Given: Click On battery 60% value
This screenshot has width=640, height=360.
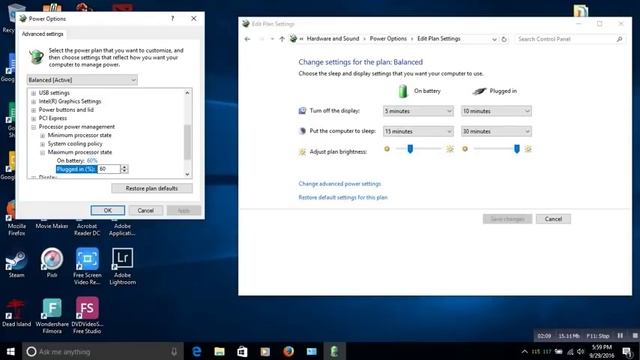Looking at the screenshot, I should [x=92, y=160].
